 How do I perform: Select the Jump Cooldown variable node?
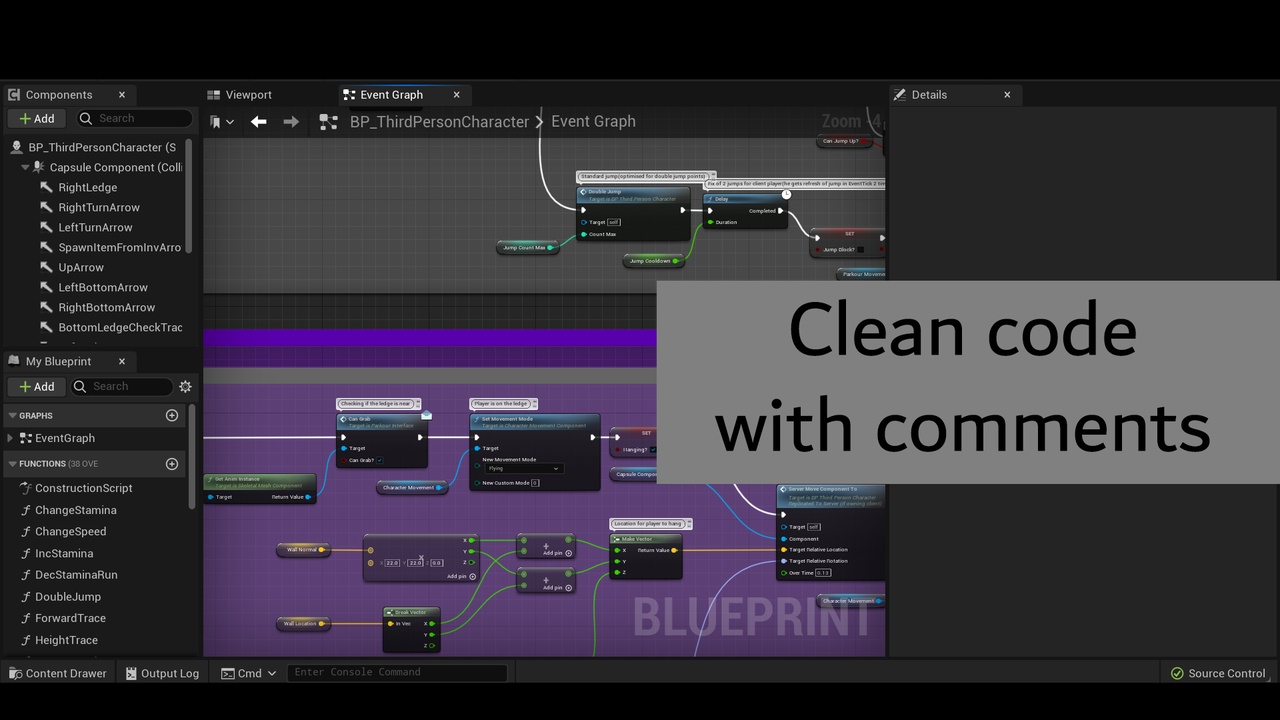pos(654,261)
